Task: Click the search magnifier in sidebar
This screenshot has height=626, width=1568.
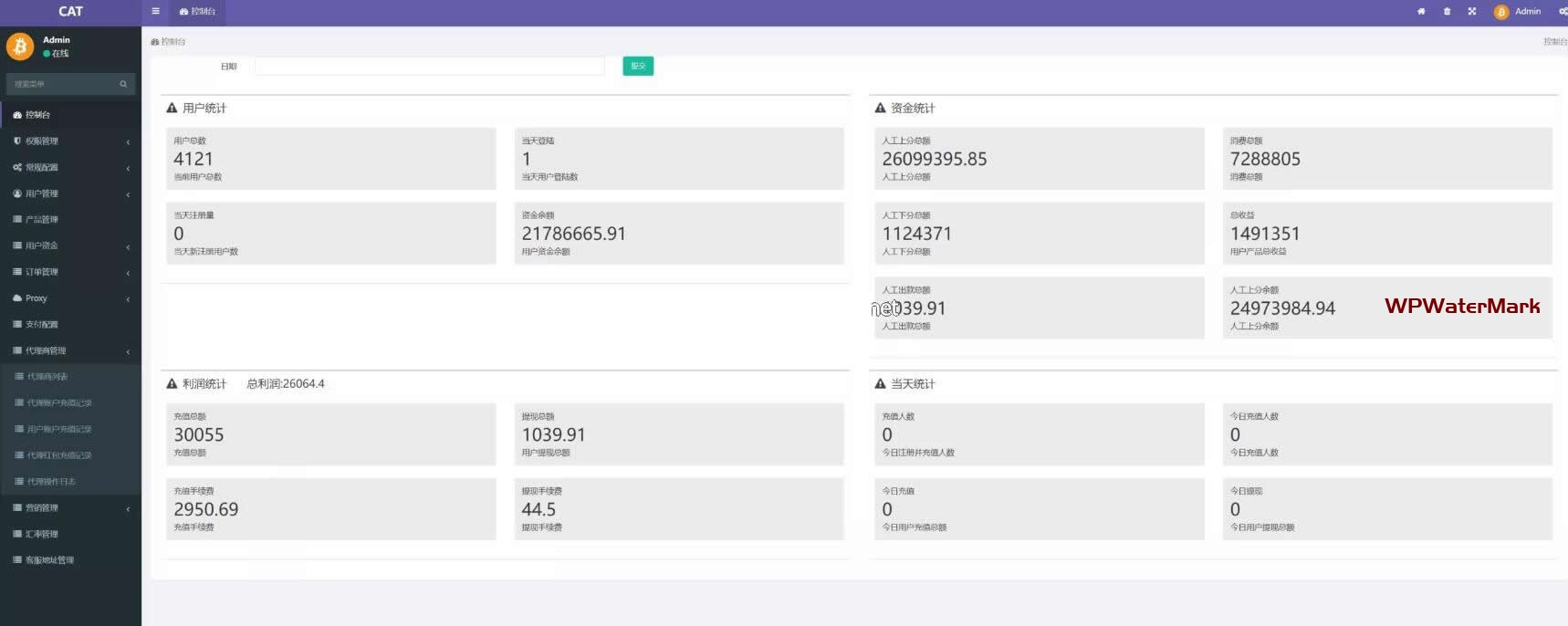Action: [123, 84]
